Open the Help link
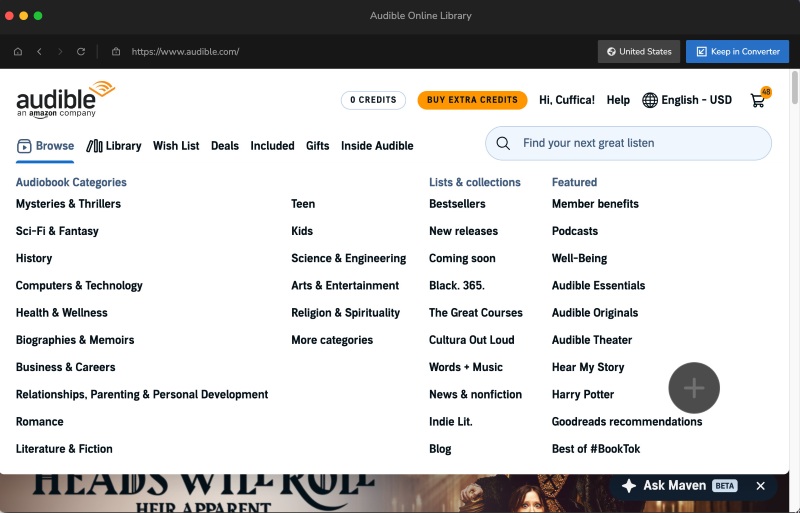Screen dimensions: 800x513 (x=618, y=100)
